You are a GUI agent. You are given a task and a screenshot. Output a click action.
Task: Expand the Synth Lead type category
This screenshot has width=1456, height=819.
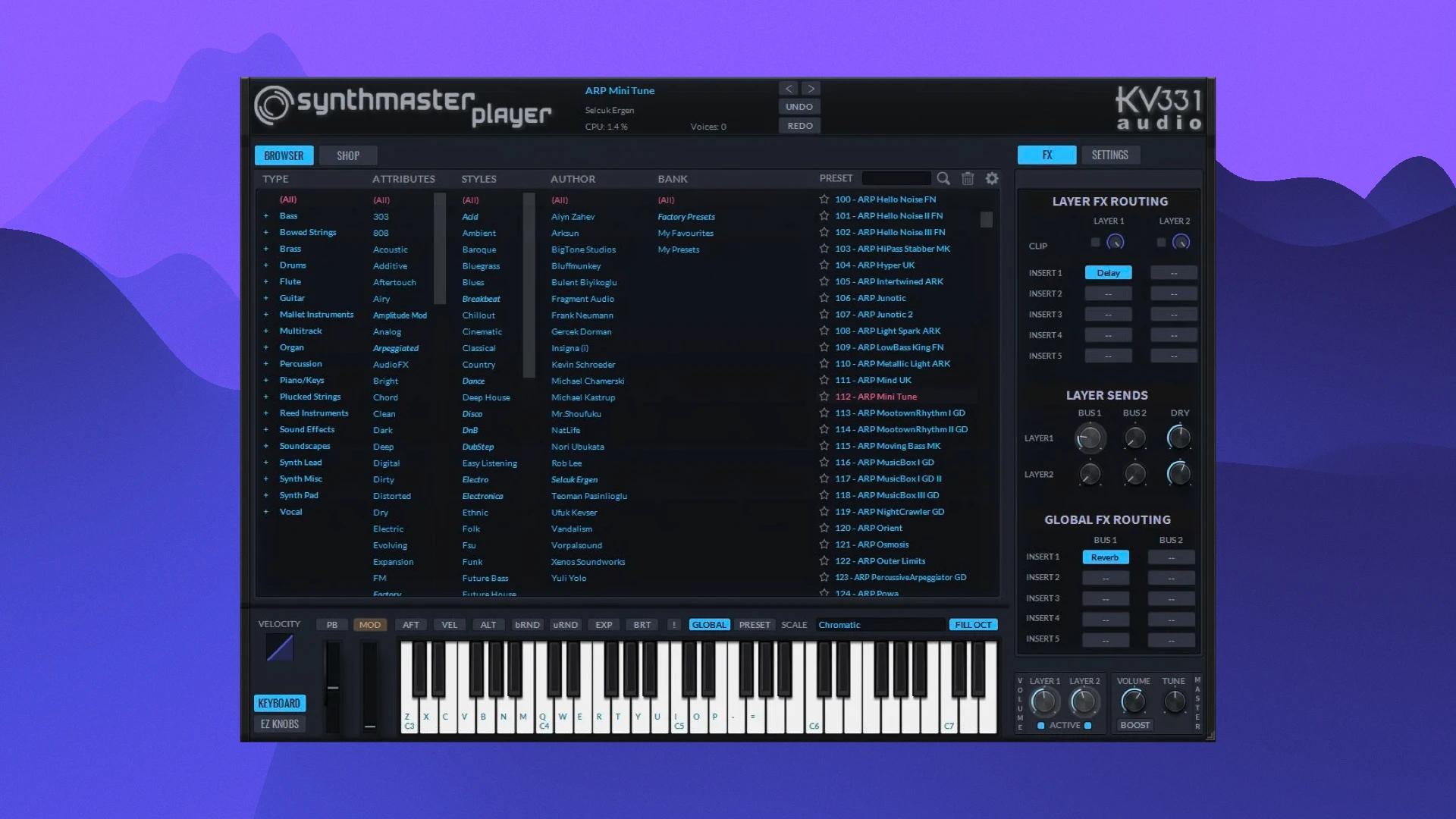tap(266, 463)
